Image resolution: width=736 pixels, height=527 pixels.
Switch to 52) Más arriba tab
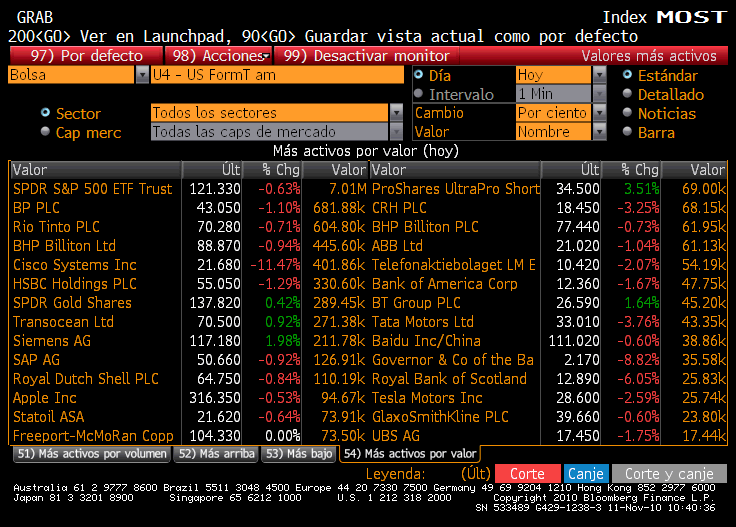(216, 454)
